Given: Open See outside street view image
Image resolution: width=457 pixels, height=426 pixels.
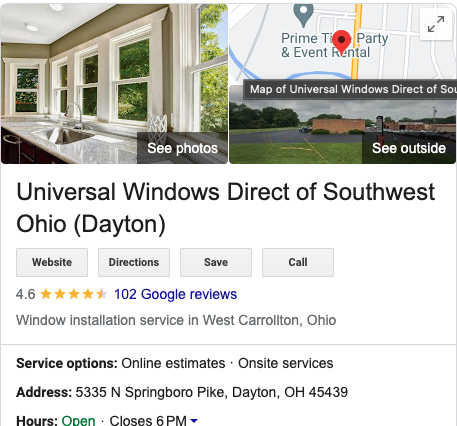Looking at the screenshot, I should (409, 148).
